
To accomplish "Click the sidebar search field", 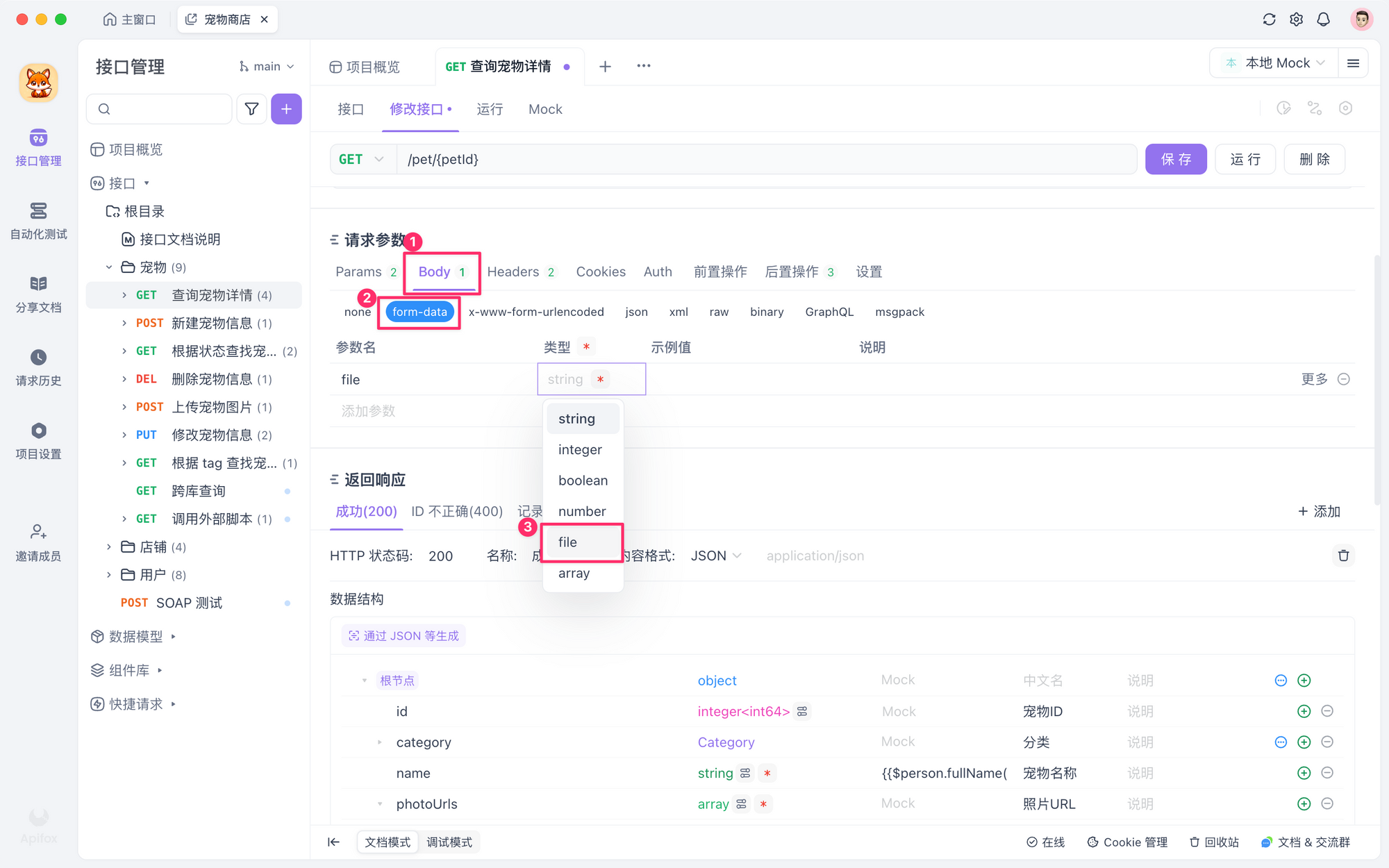I will [159, 109].
